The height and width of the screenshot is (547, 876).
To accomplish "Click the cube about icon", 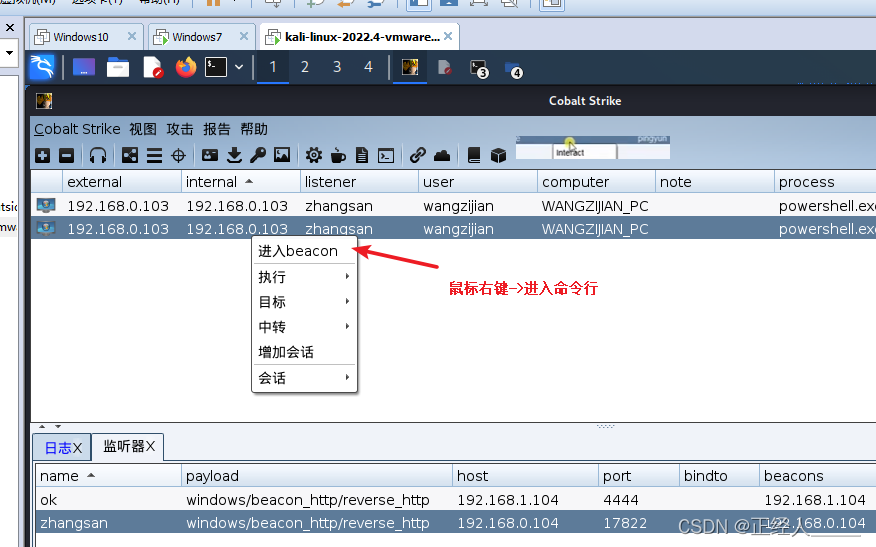I will point(498,155).
